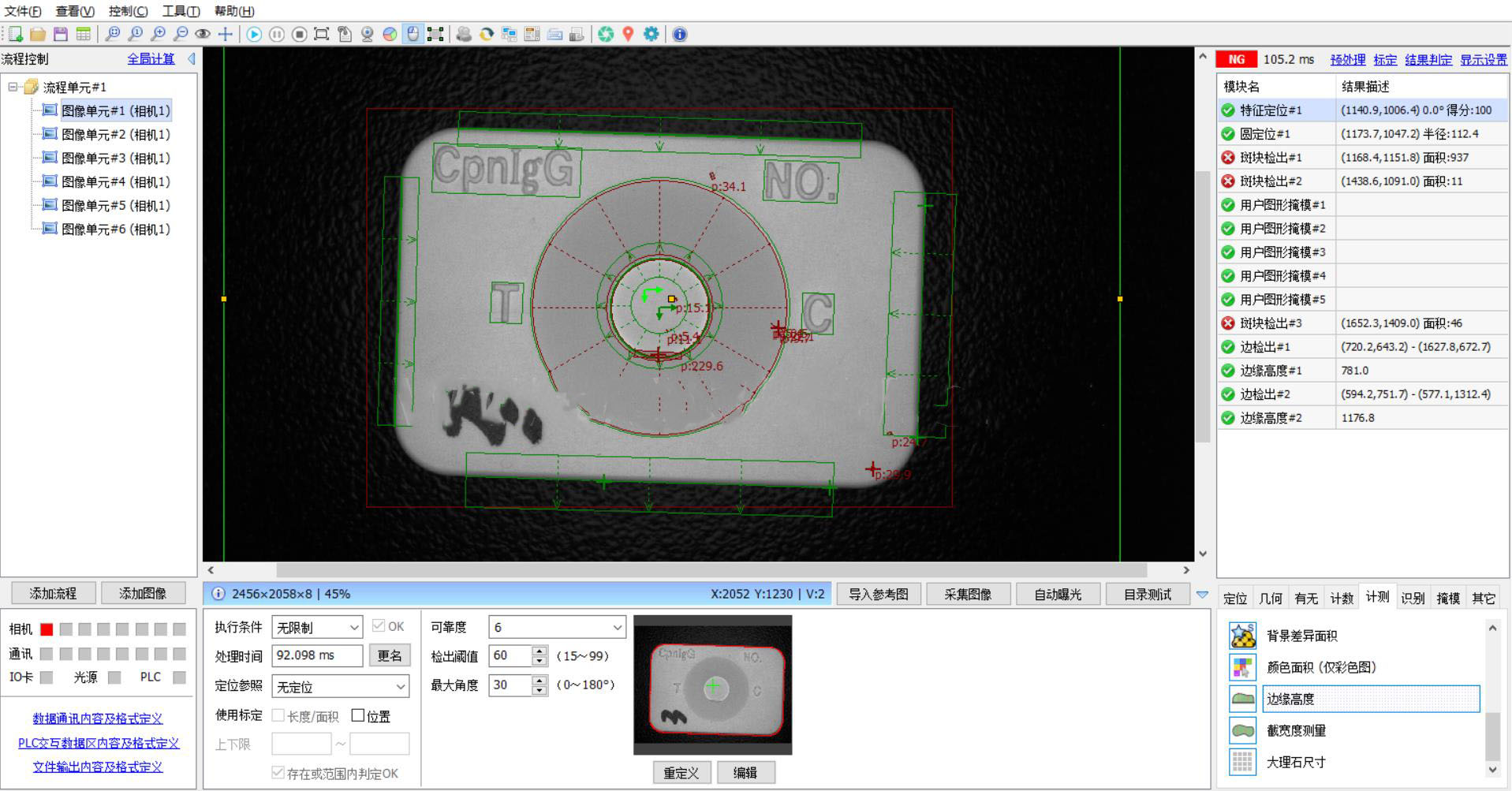Open the 工具(T) menu
The height and width of the screenshot is (791, 1512).
tap(181, 11)
